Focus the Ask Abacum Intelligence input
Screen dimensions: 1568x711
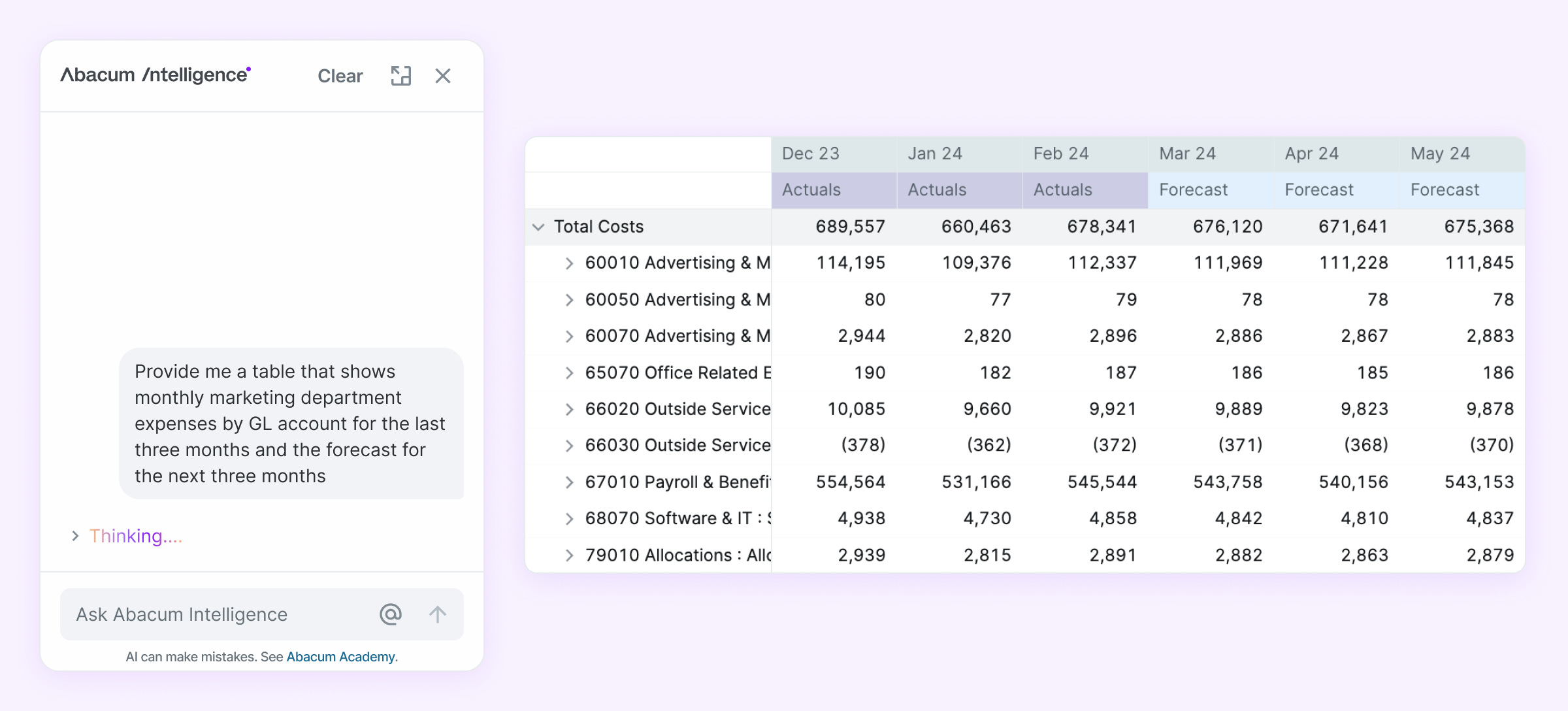(216, 614)
